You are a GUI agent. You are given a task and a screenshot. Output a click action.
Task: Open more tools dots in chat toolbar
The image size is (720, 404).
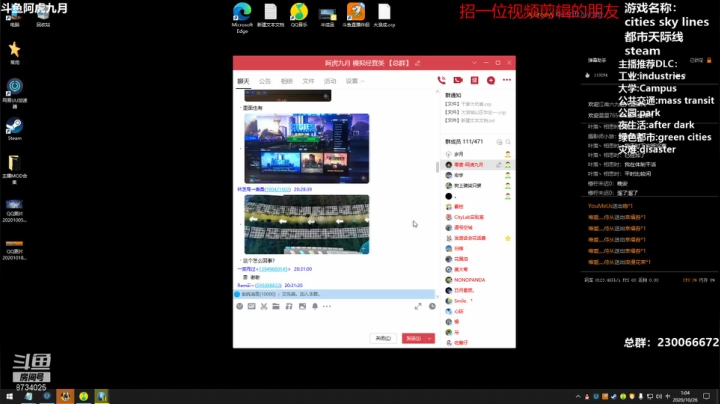pos(327,306)
